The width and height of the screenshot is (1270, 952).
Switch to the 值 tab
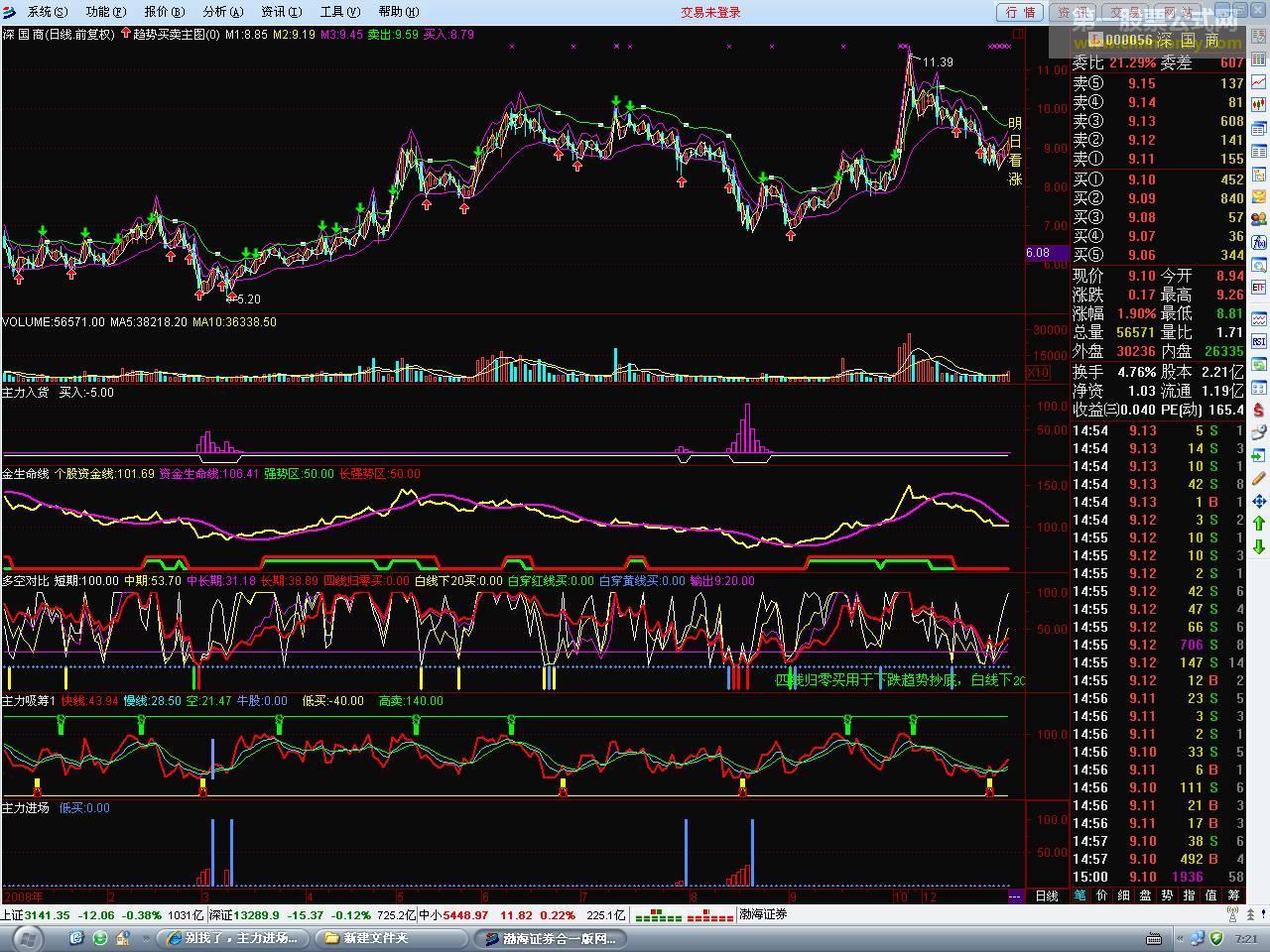point(1211,895)
